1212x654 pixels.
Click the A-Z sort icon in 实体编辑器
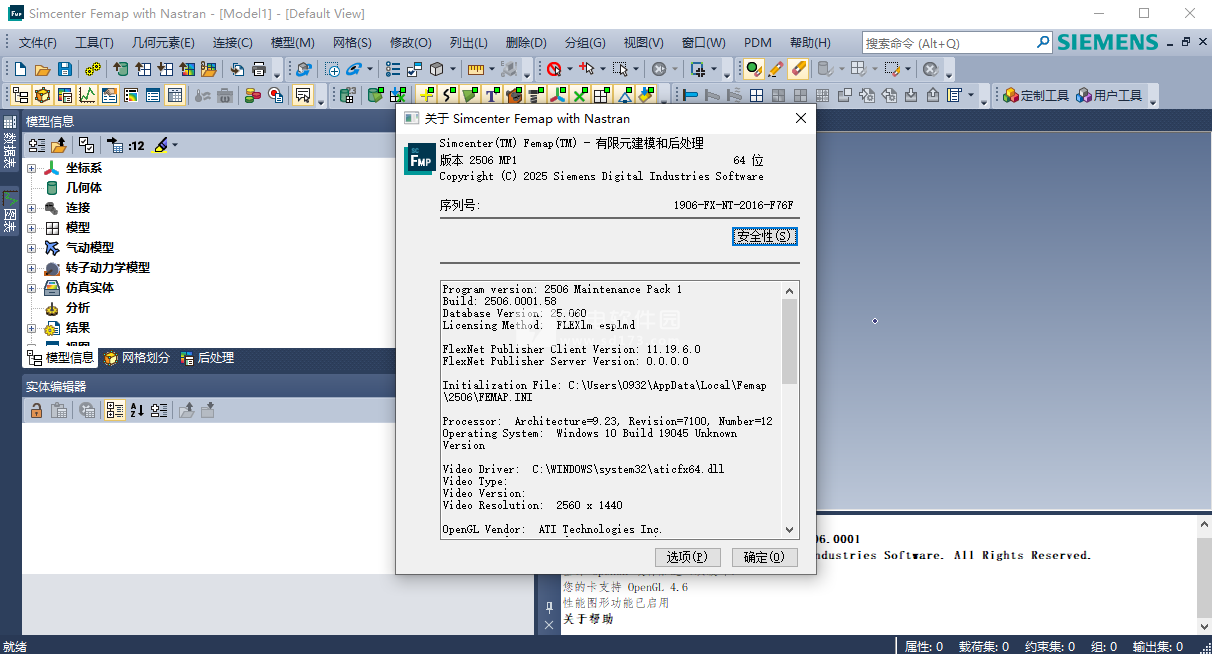pos(137,410)
